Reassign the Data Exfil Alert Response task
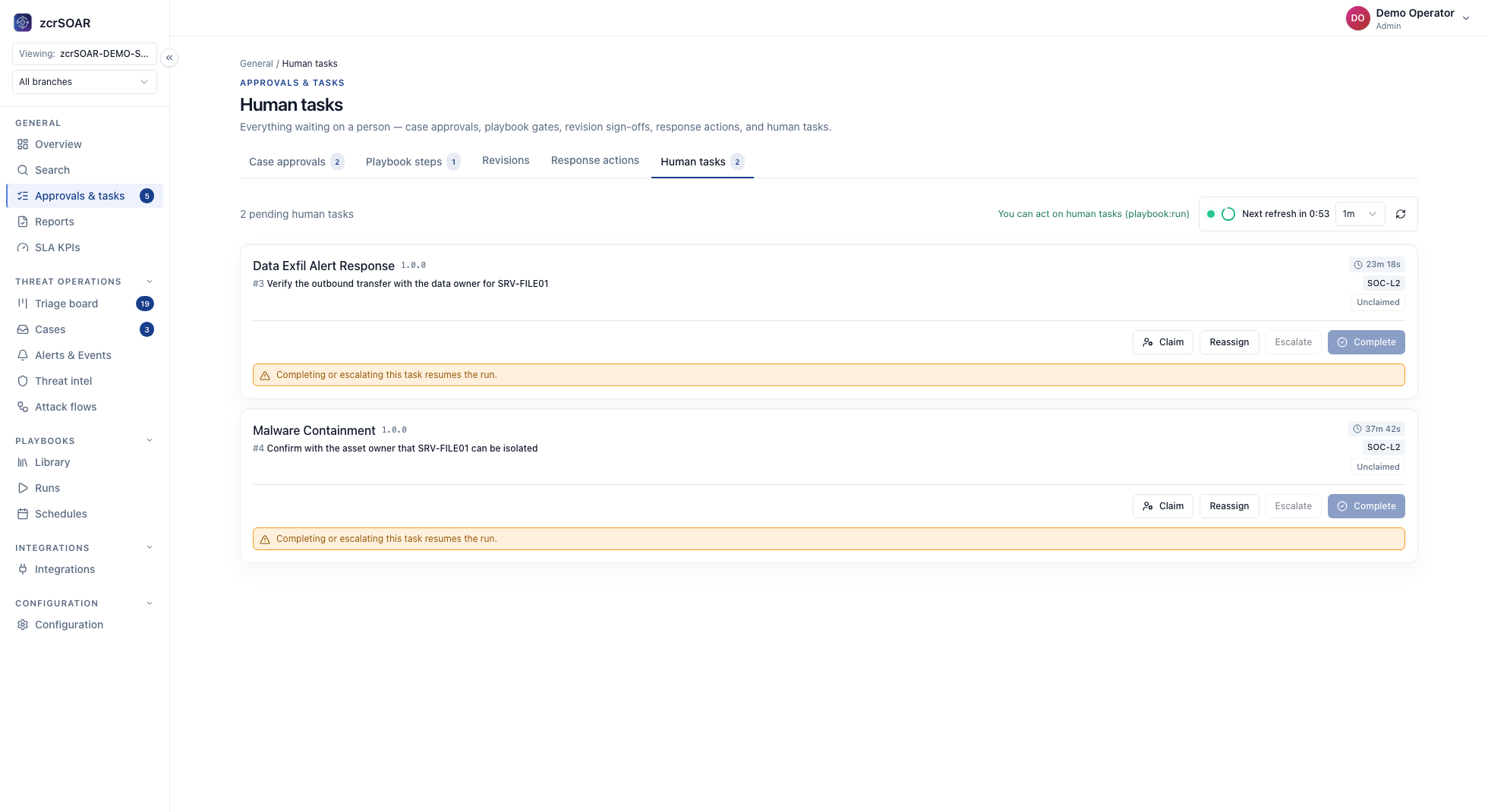This screenshot has width=1488, height=812. (x=1229, y=342)
